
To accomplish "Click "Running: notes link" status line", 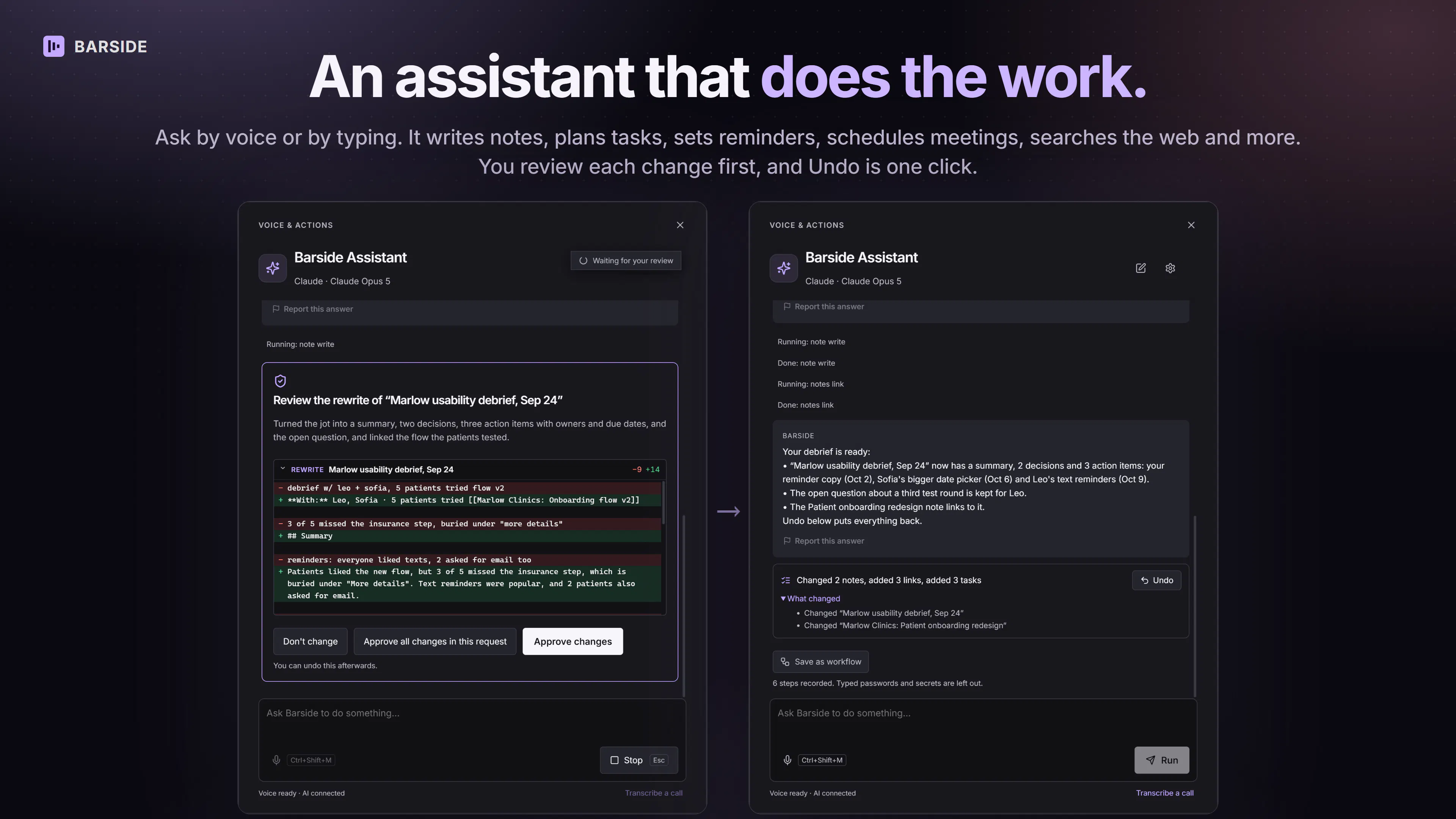I will (811, 384).
